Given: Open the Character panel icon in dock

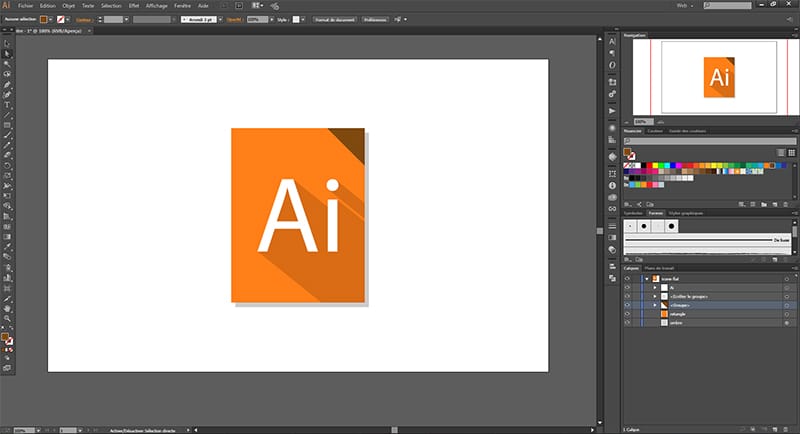Looking at the screenshot, I should [612, 41].
